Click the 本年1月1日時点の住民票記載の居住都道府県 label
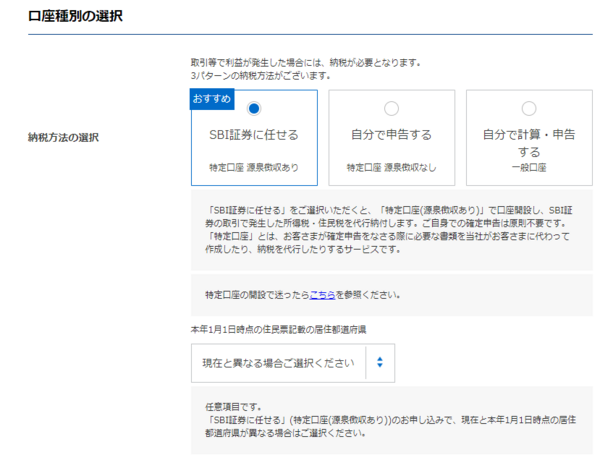The height and width of the screenshot is (476, 600). click(x=278, y=329)
